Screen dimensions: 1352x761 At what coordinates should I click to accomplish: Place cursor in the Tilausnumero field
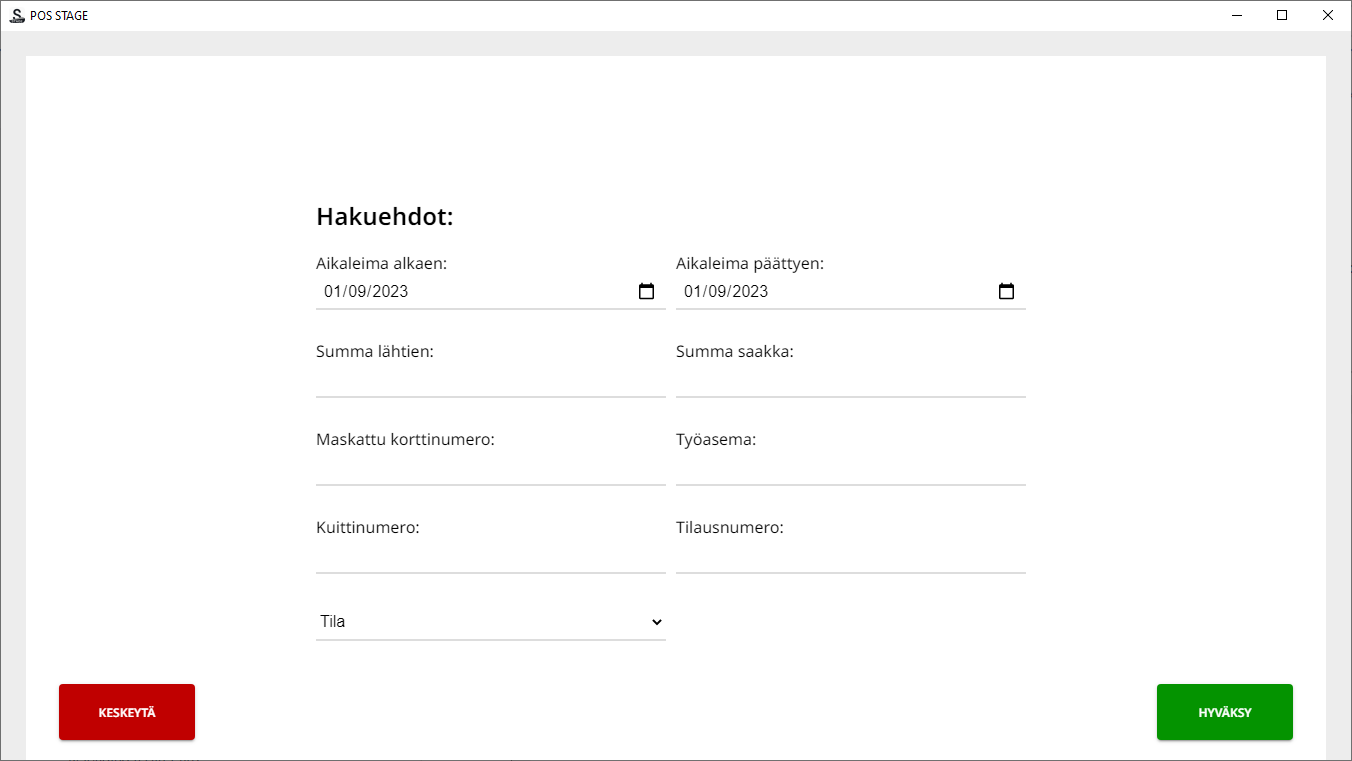click(x=850, y=557)
